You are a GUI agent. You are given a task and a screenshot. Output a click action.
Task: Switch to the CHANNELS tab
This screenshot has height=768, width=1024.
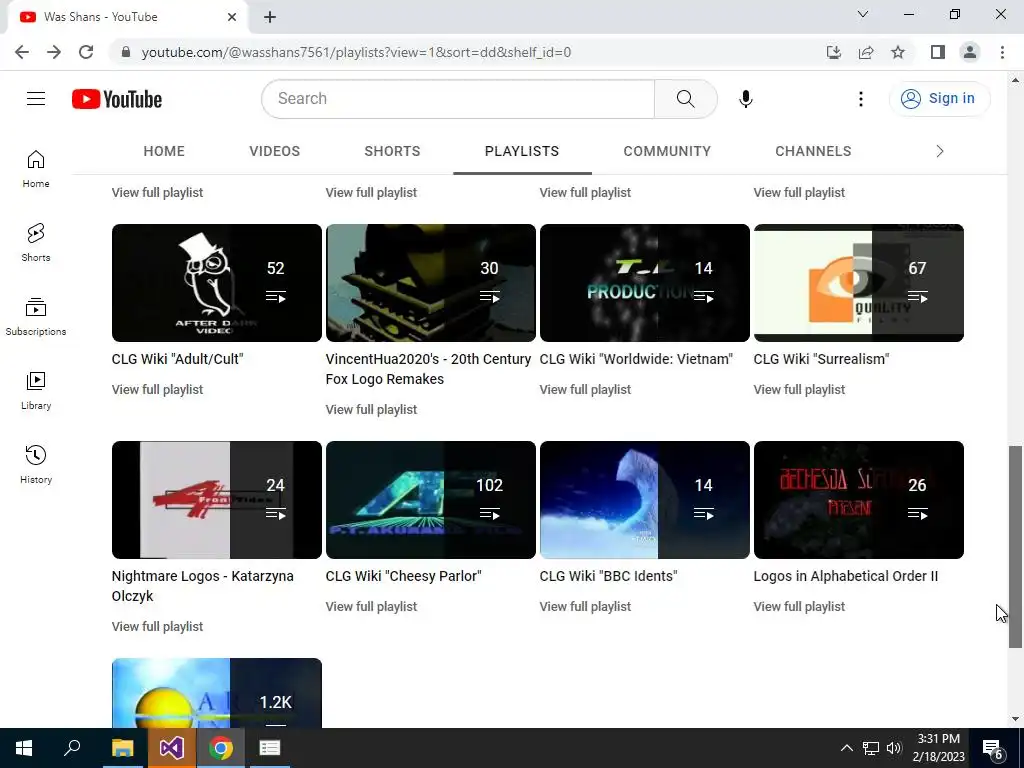[x=813, y=151]
